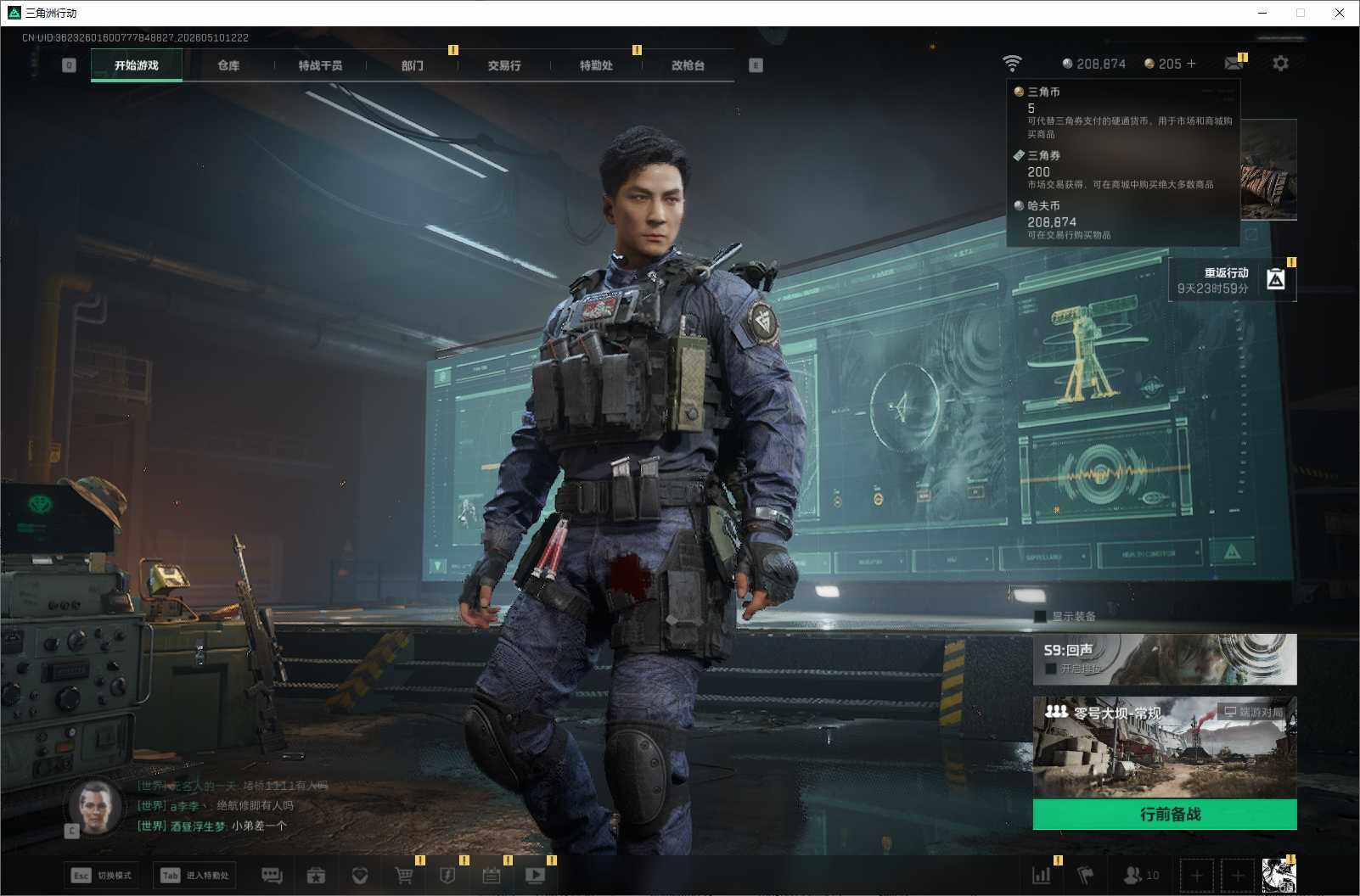Switch to the 仓库 tab
Image resolution: width=1360 pixels, height=896 pixels.
pos(228,65)
